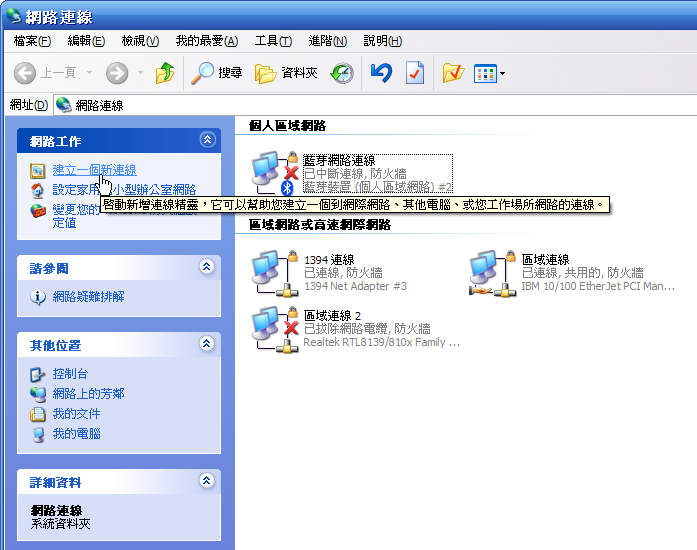Open the 網路上的芳鄰 link

coord(88,394)
